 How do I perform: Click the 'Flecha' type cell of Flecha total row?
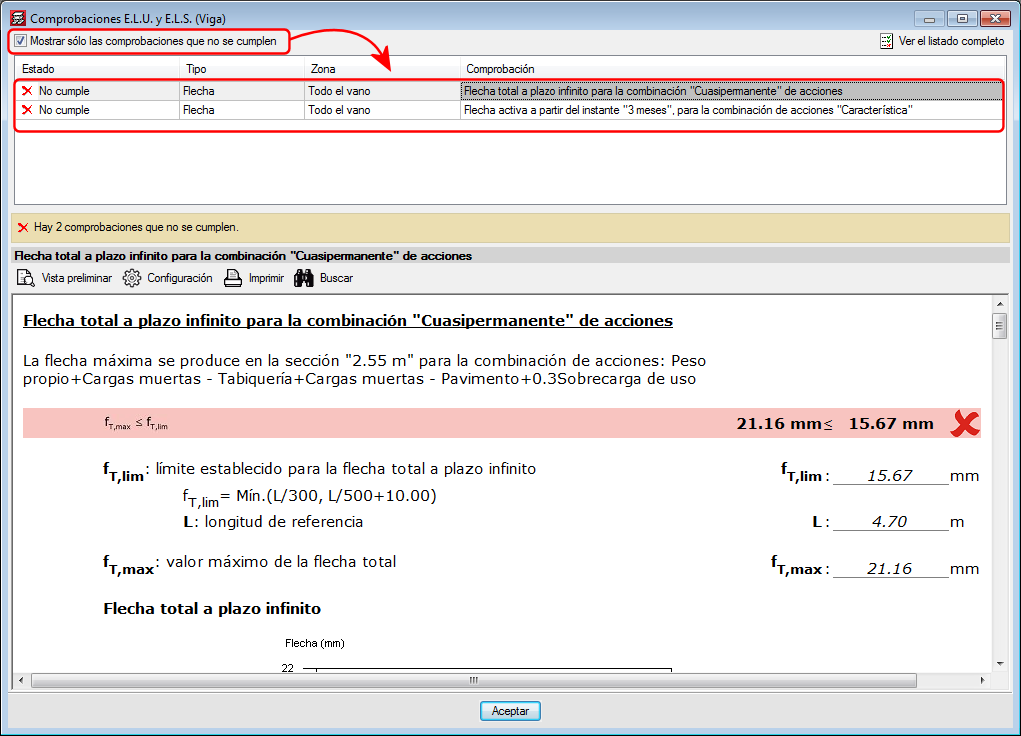pyautogui.click(x=242, y=91)
